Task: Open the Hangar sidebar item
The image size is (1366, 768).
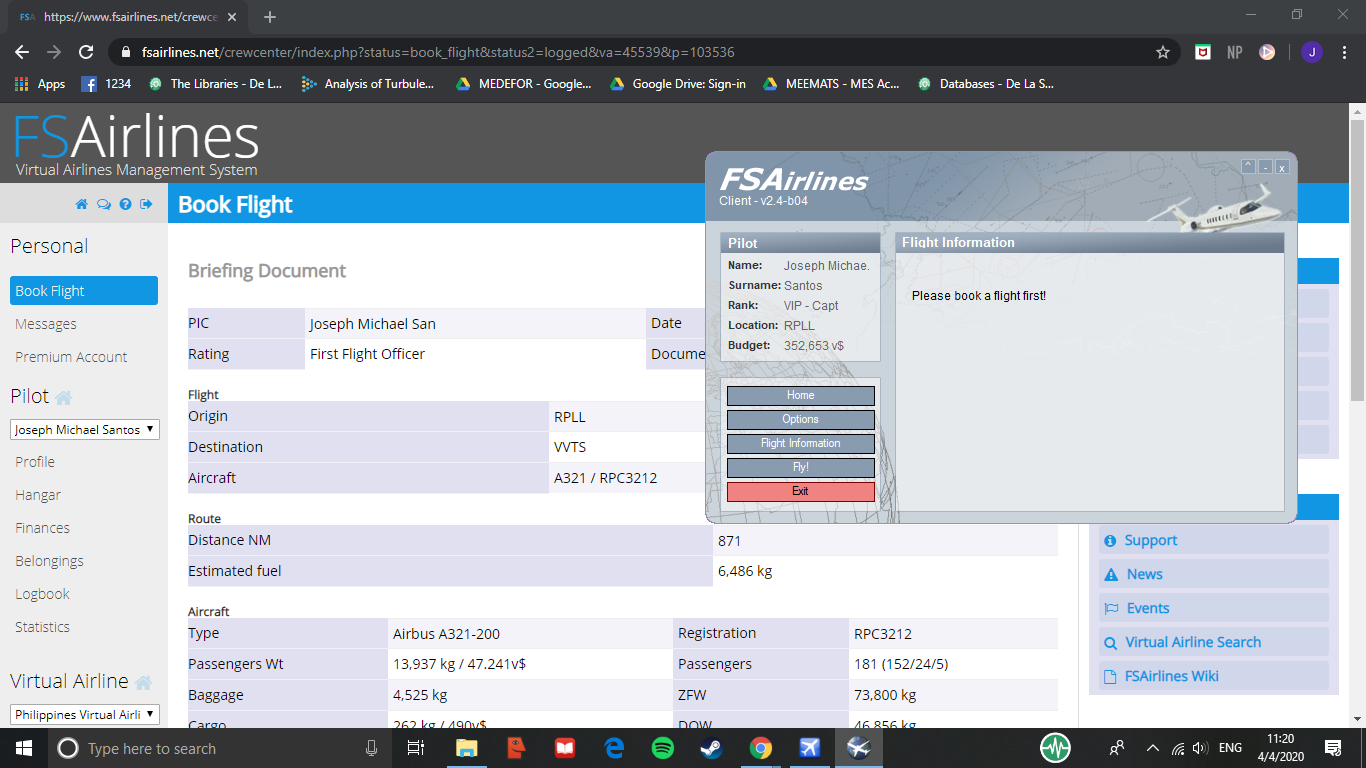Action: [38, 495]
